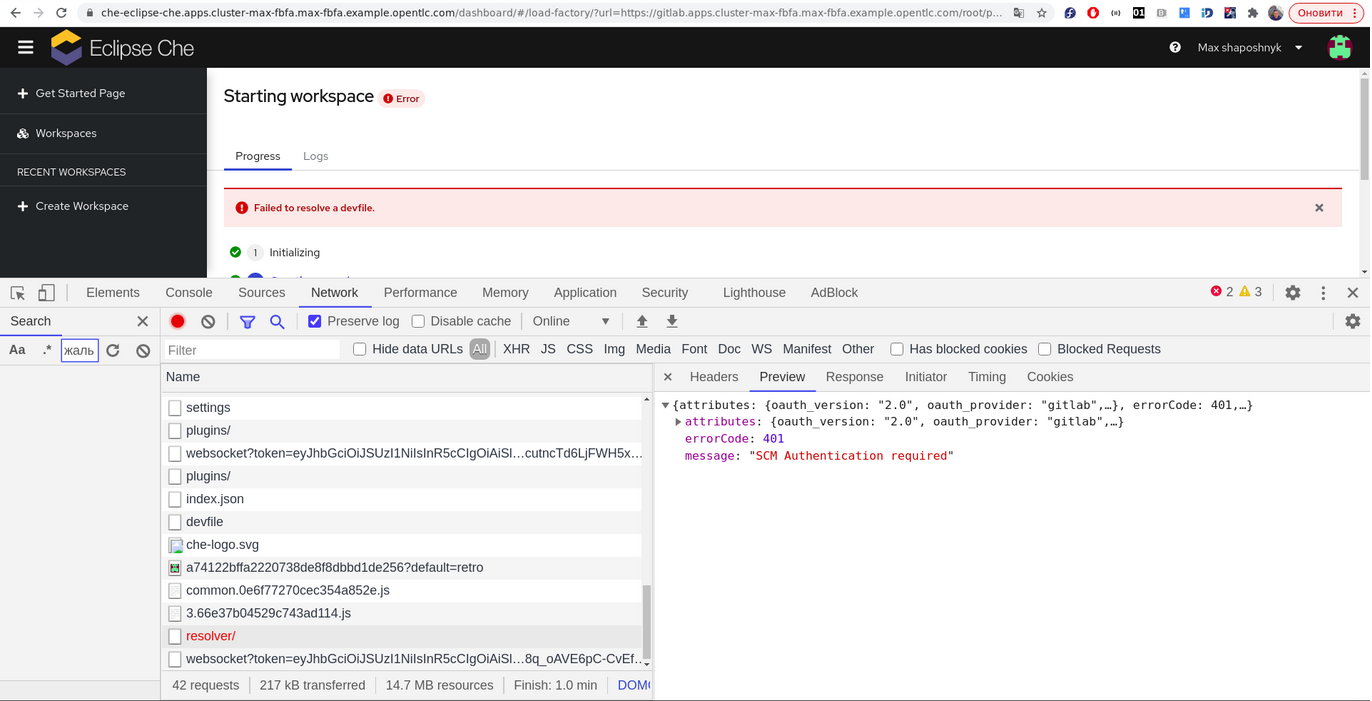
Task: Click the network search magnifier icon
Action: click(277, 321)
